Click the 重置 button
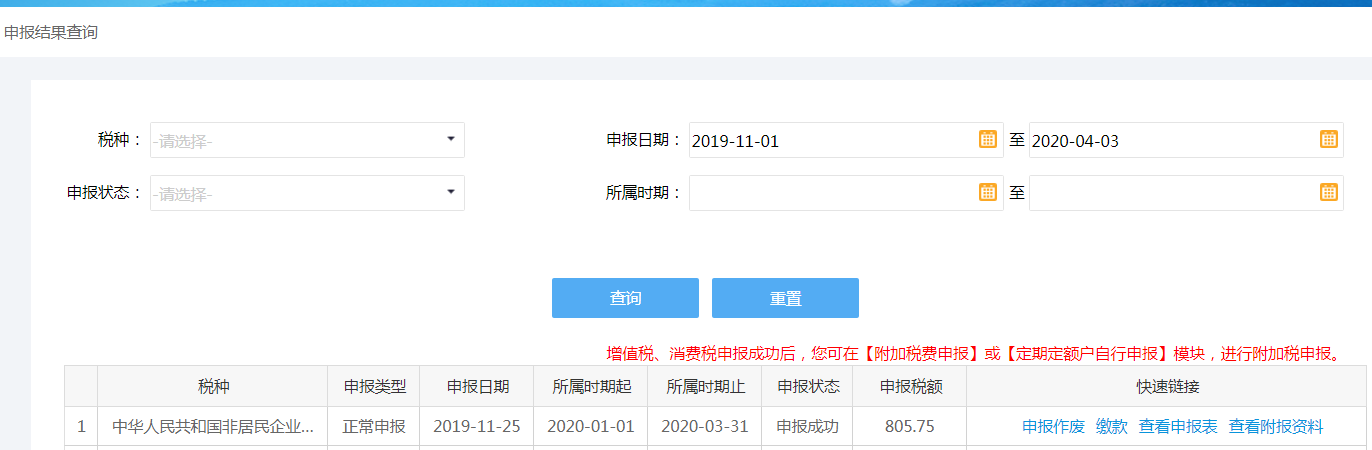Viewport: 1372px width, 450px height. (785, 298)
